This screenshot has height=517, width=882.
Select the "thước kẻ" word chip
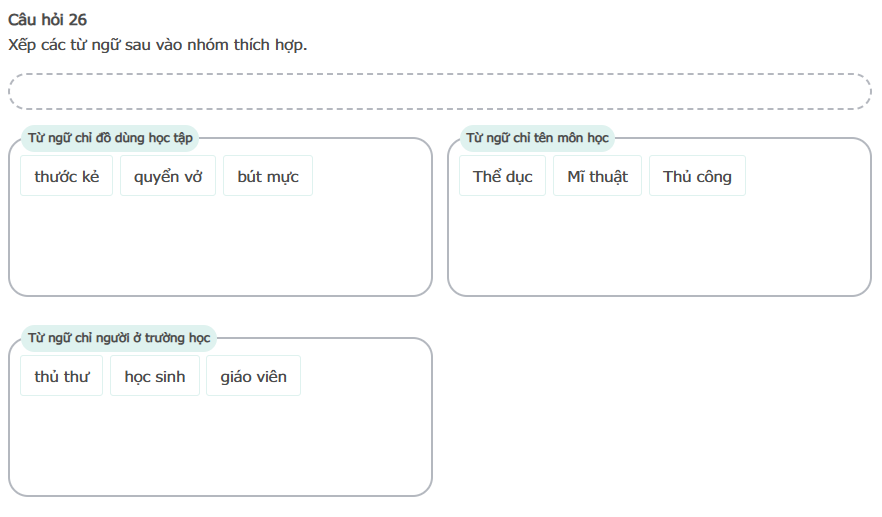coord(67,176)
